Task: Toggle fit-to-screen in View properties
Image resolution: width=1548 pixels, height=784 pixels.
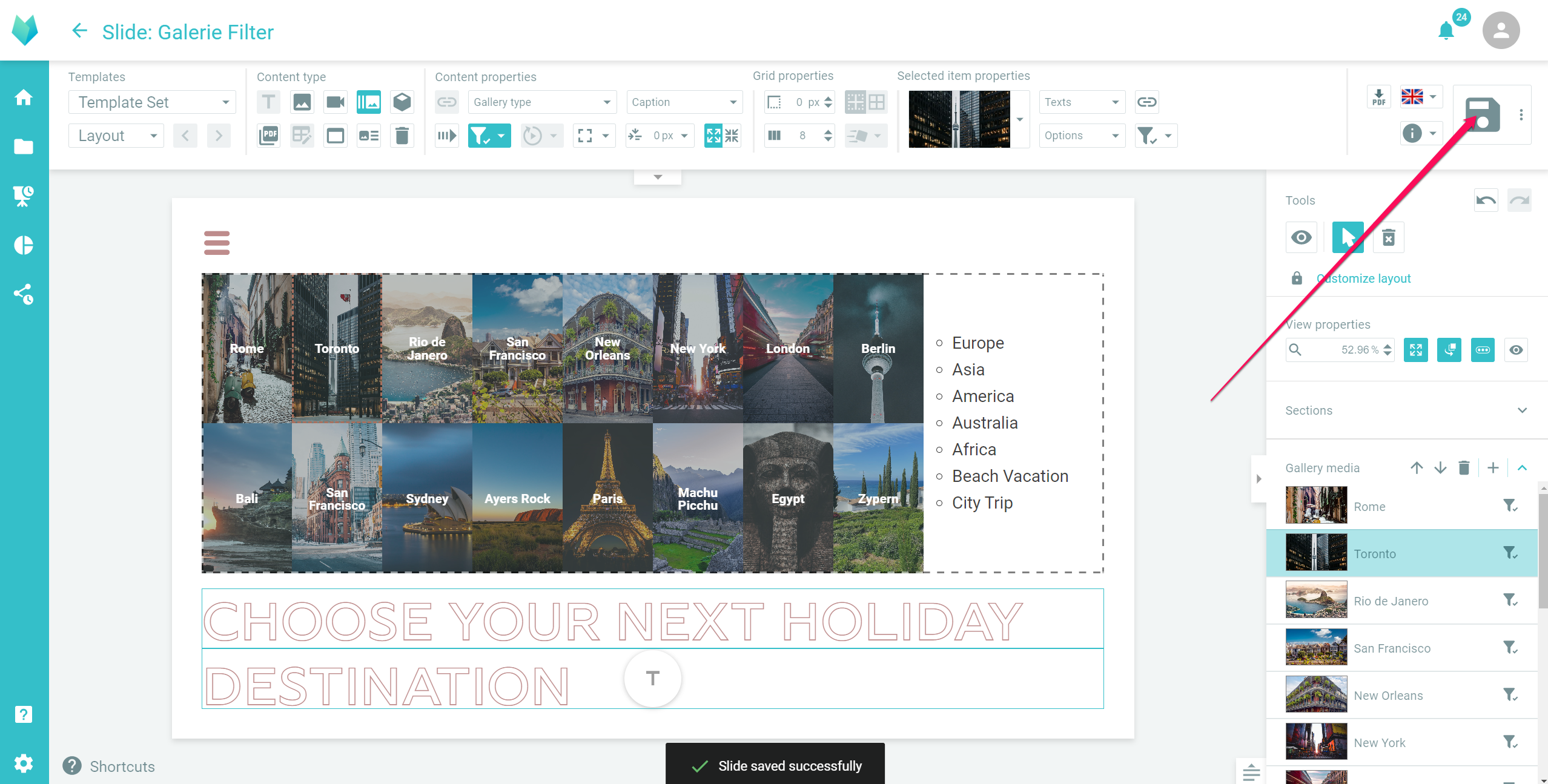Action: tap(1416, 350)
